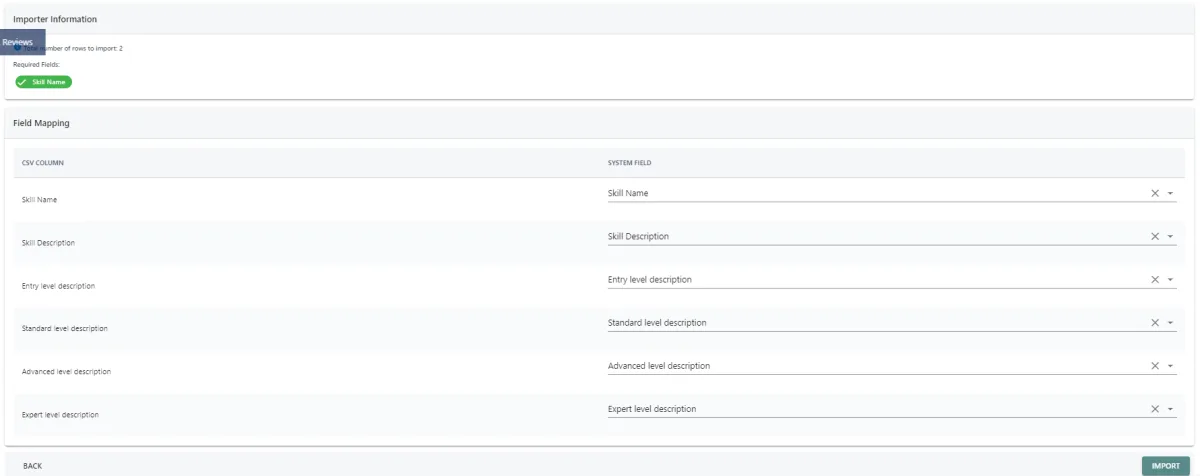1200x476 pixels.
Task: Clear the Expert level description mapping
Action: pyautogui.click(x=1154, y=409)
